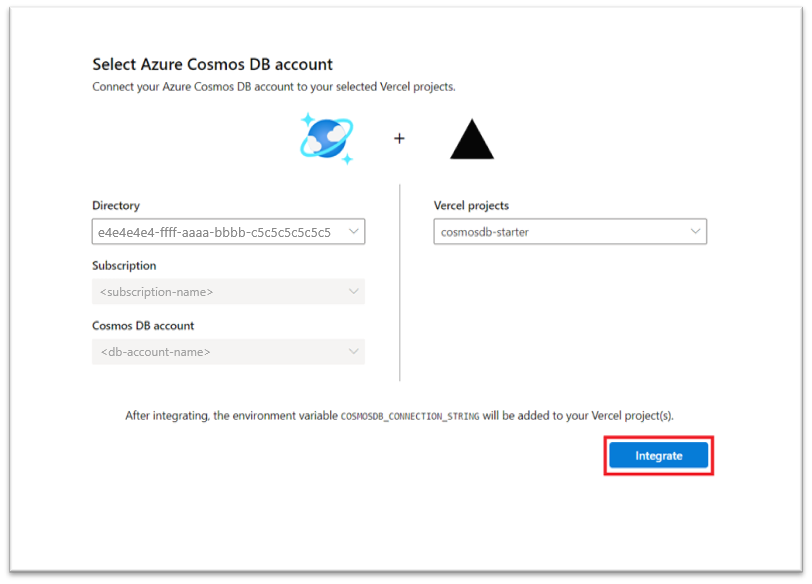
Task: Click the Subscription dropdown chevron arrow
Action: [x=354, y=291]
